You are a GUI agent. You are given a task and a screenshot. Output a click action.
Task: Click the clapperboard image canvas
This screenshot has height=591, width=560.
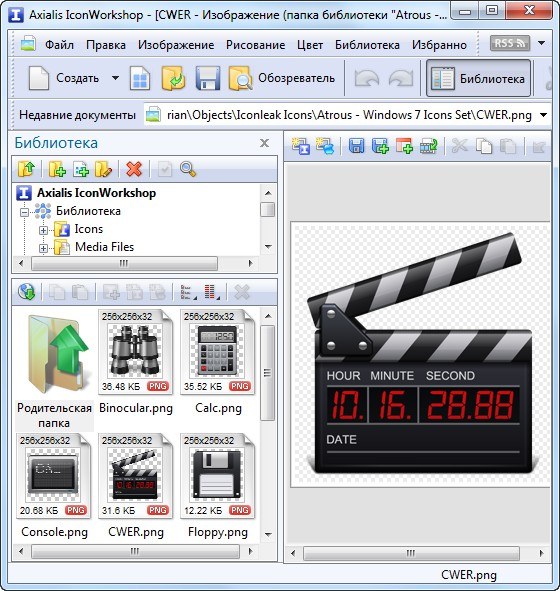pos(420,354)
